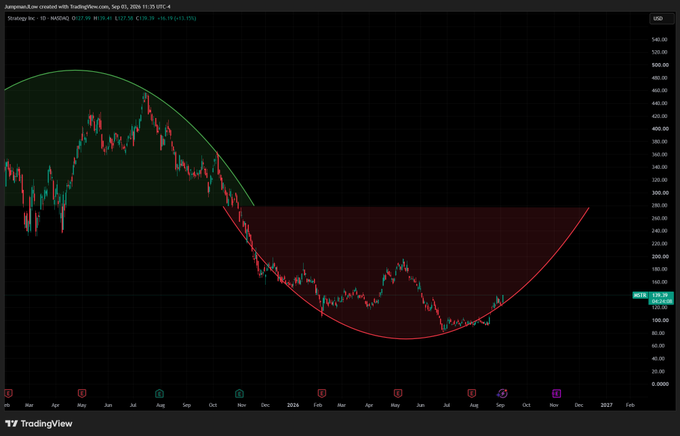Click the 0.0000 price axis label
The image size is (680, 436).
(660, 384)
